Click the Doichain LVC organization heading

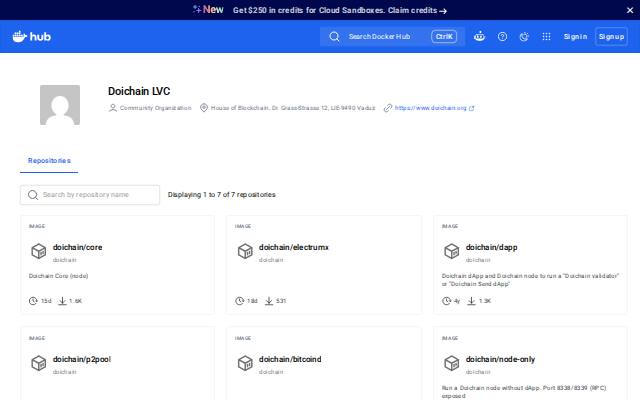tap(139, 91)
